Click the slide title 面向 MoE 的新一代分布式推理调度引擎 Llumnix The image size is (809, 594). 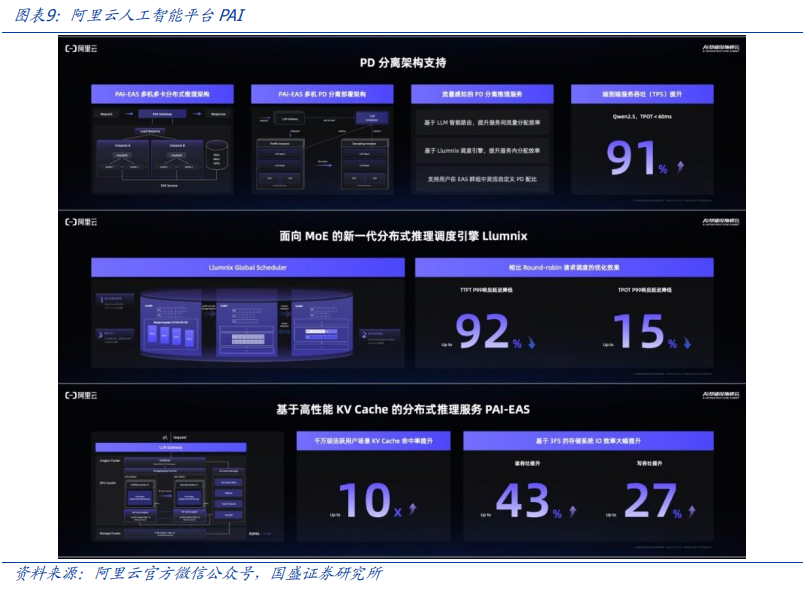(x=403, y=236)
